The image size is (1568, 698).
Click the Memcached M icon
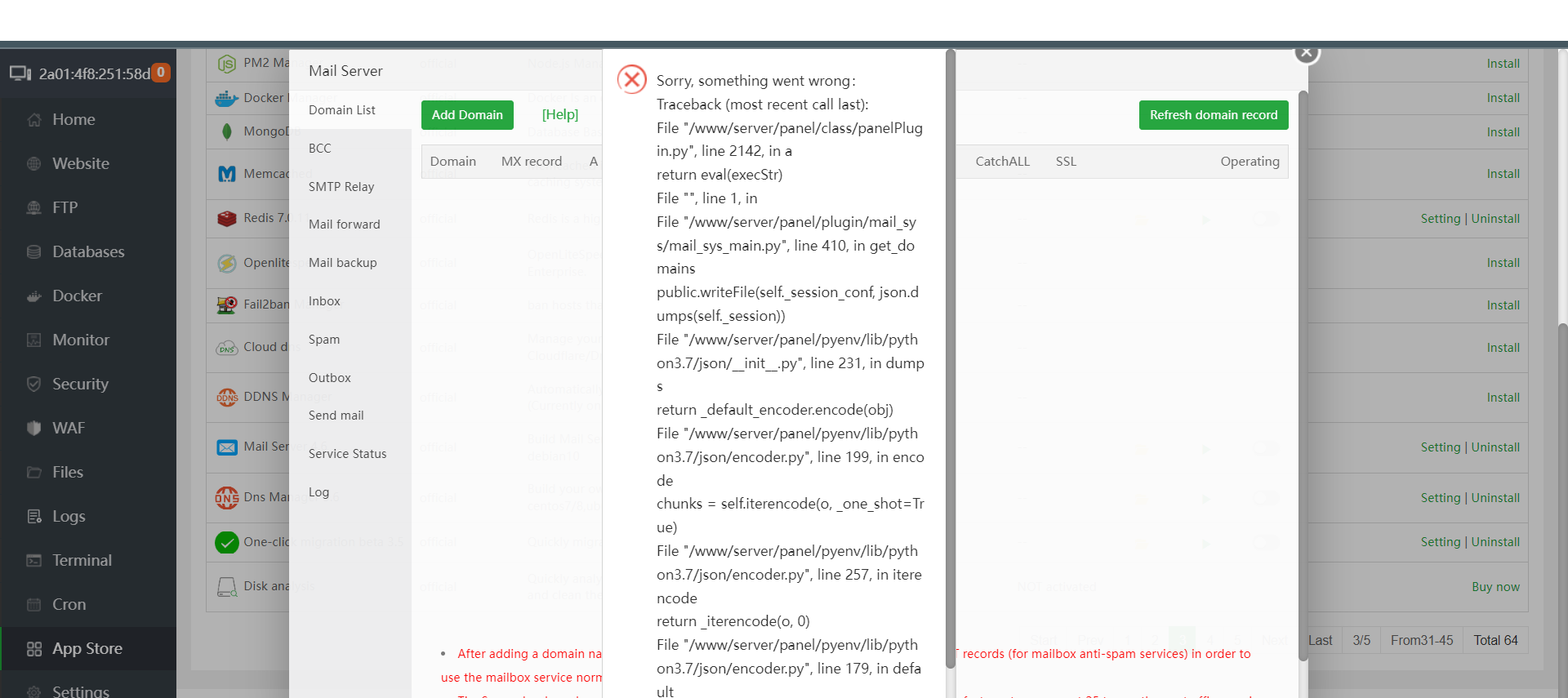click(x=227, y=174)
